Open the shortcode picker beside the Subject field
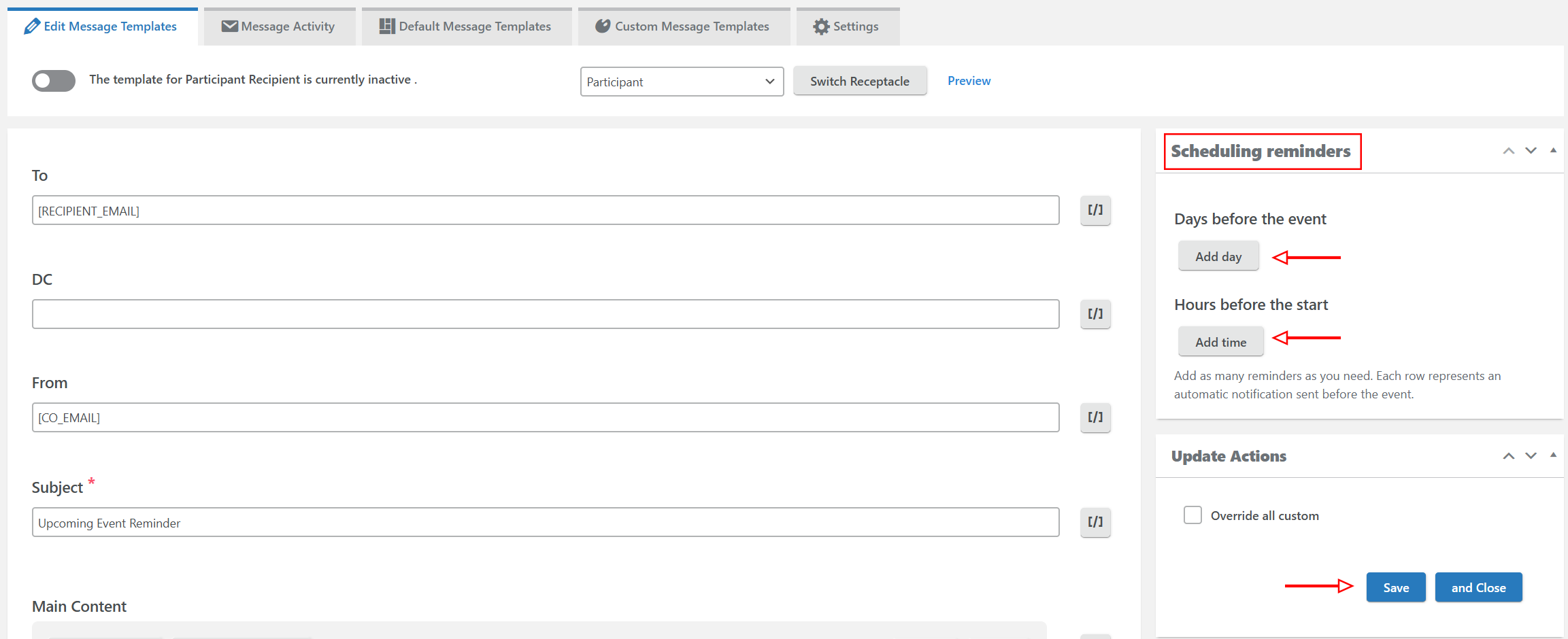Viewport: 1568px width, 639px height. 1095,522
